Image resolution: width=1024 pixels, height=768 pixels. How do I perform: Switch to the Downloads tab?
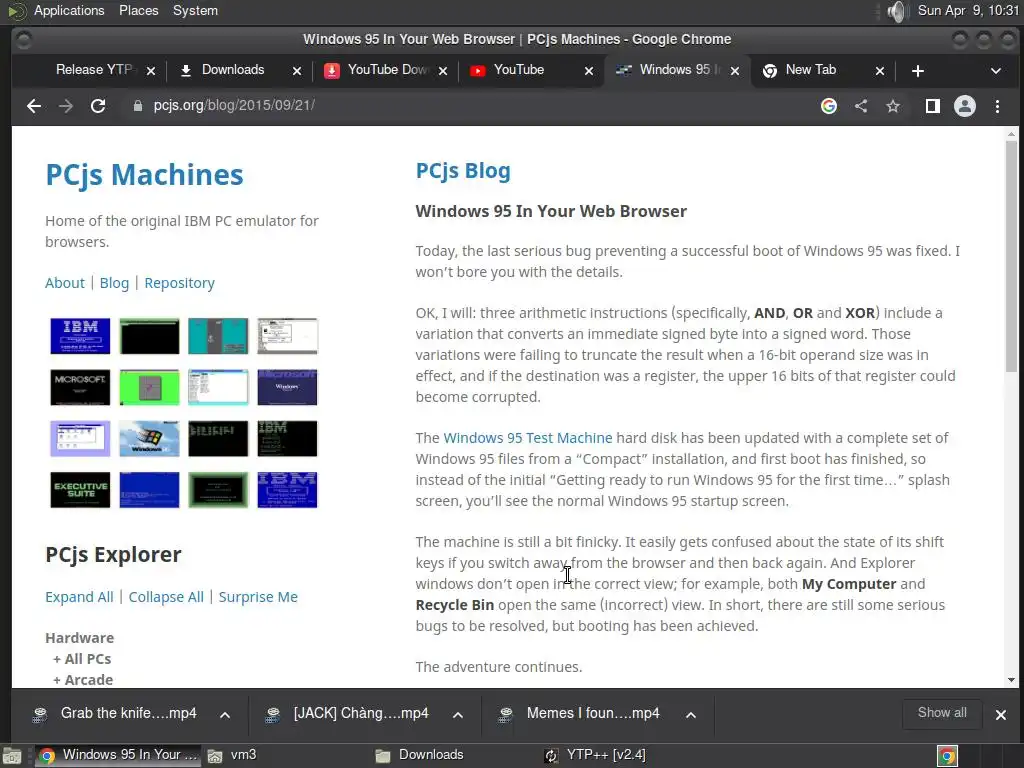coord(232,70)
